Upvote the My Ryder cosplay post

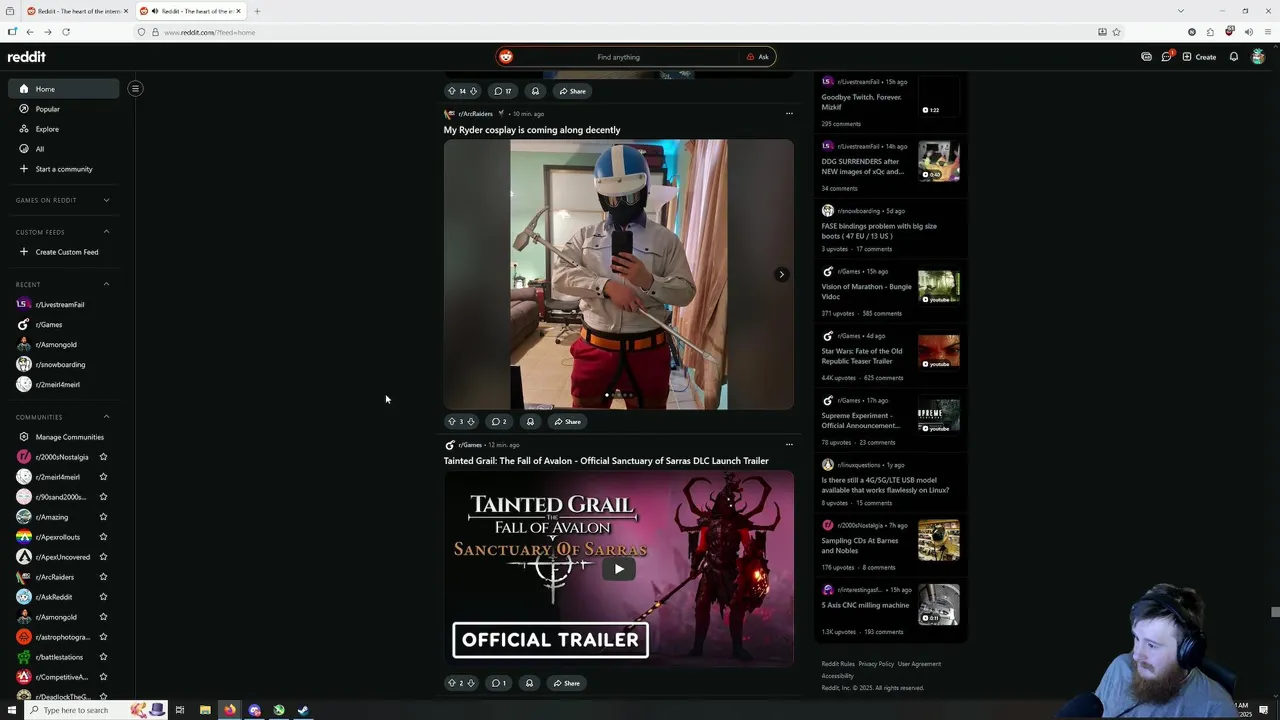(451, 421)
